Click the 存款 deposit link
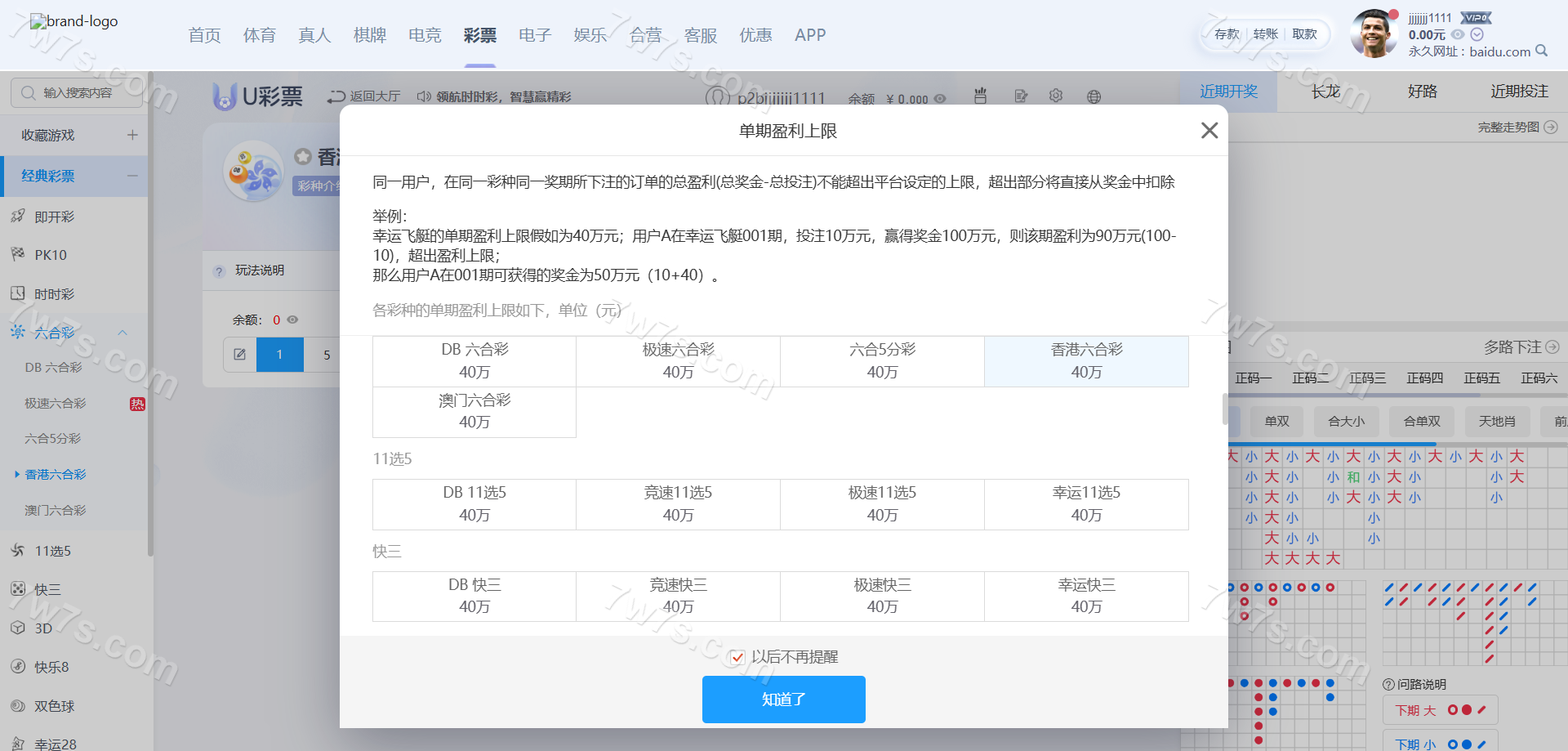Image resolution: width=1568 pixels, height=751 pixels. click(1227, 34)
